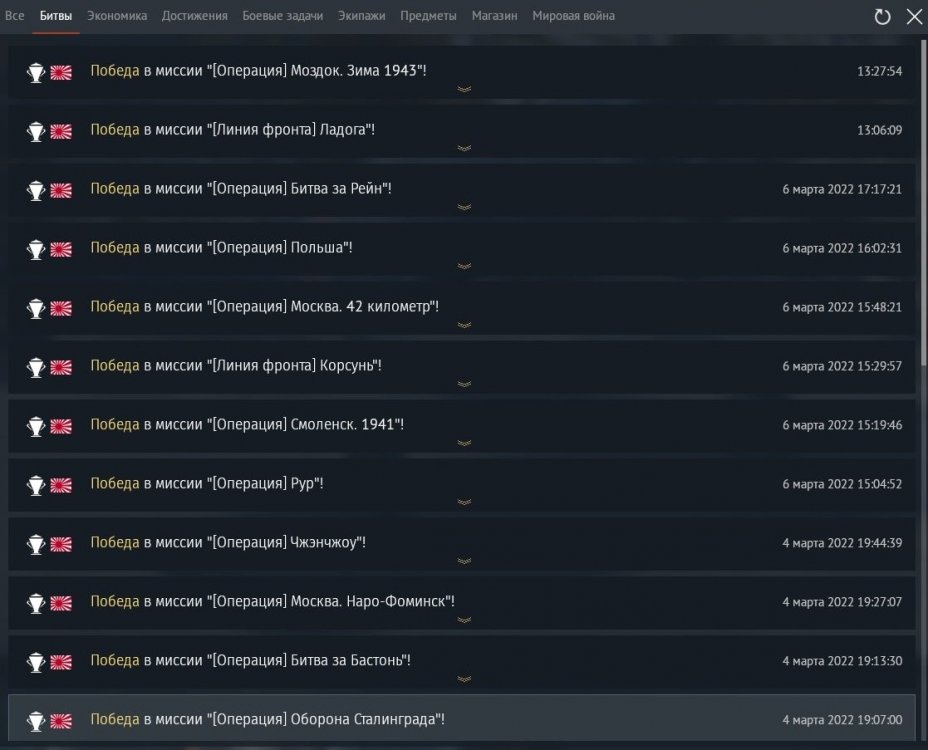
Task: Select the Мировая война tab
Action: pyautogui.click(x=573, y=16)
